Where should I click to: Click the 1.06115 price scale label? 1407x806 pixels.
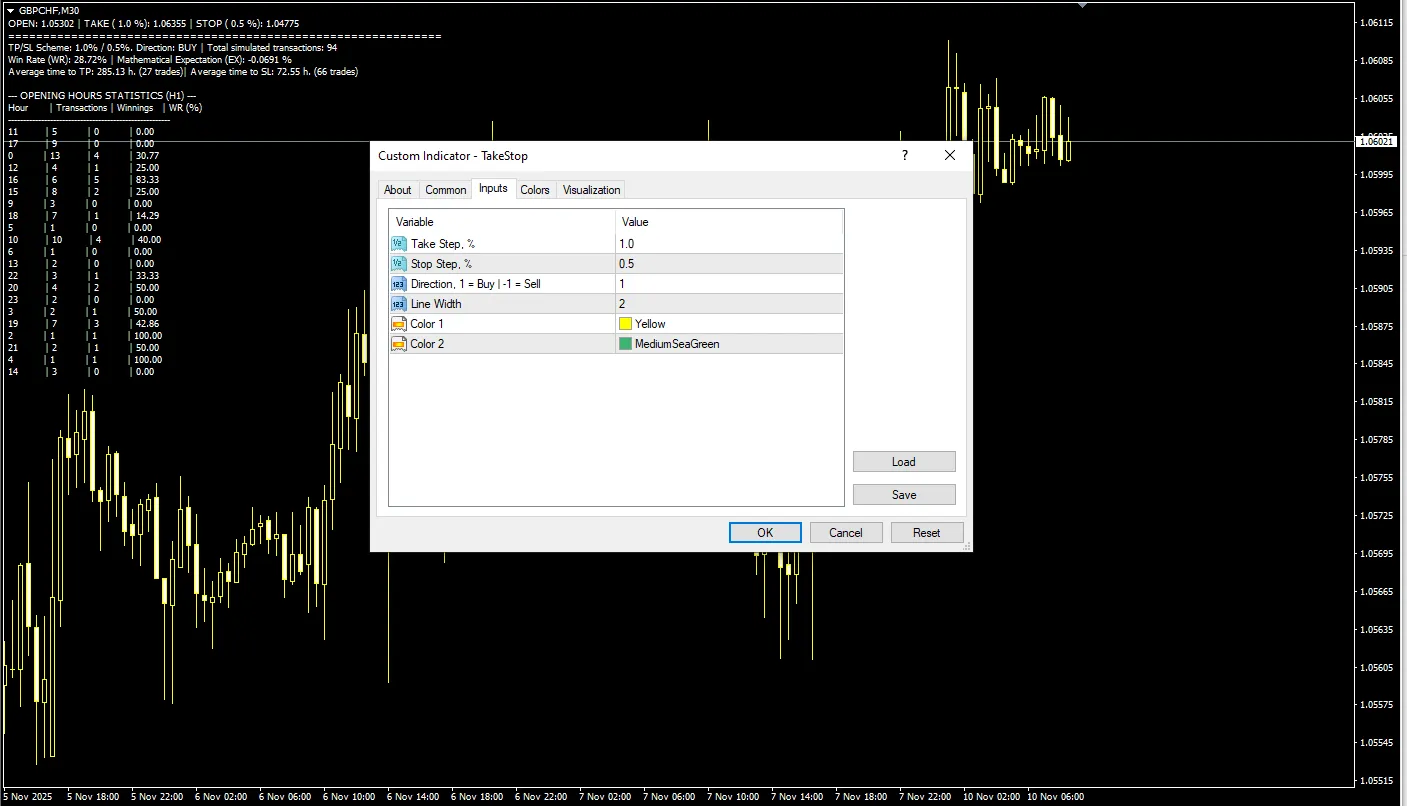click(1378, 22)
